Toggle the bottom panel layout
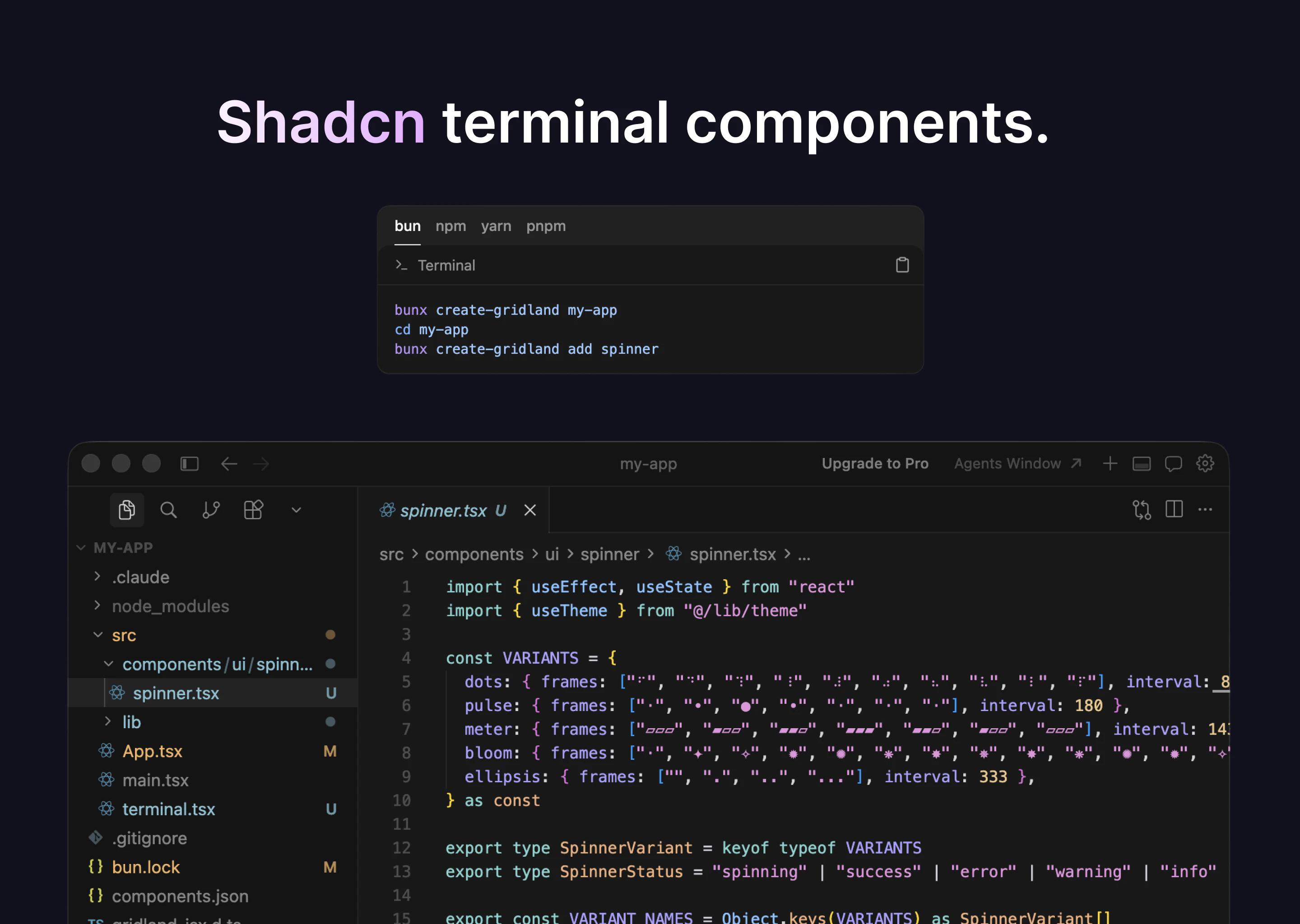This screenshot has height=924, width=1300. point(1141,464)
